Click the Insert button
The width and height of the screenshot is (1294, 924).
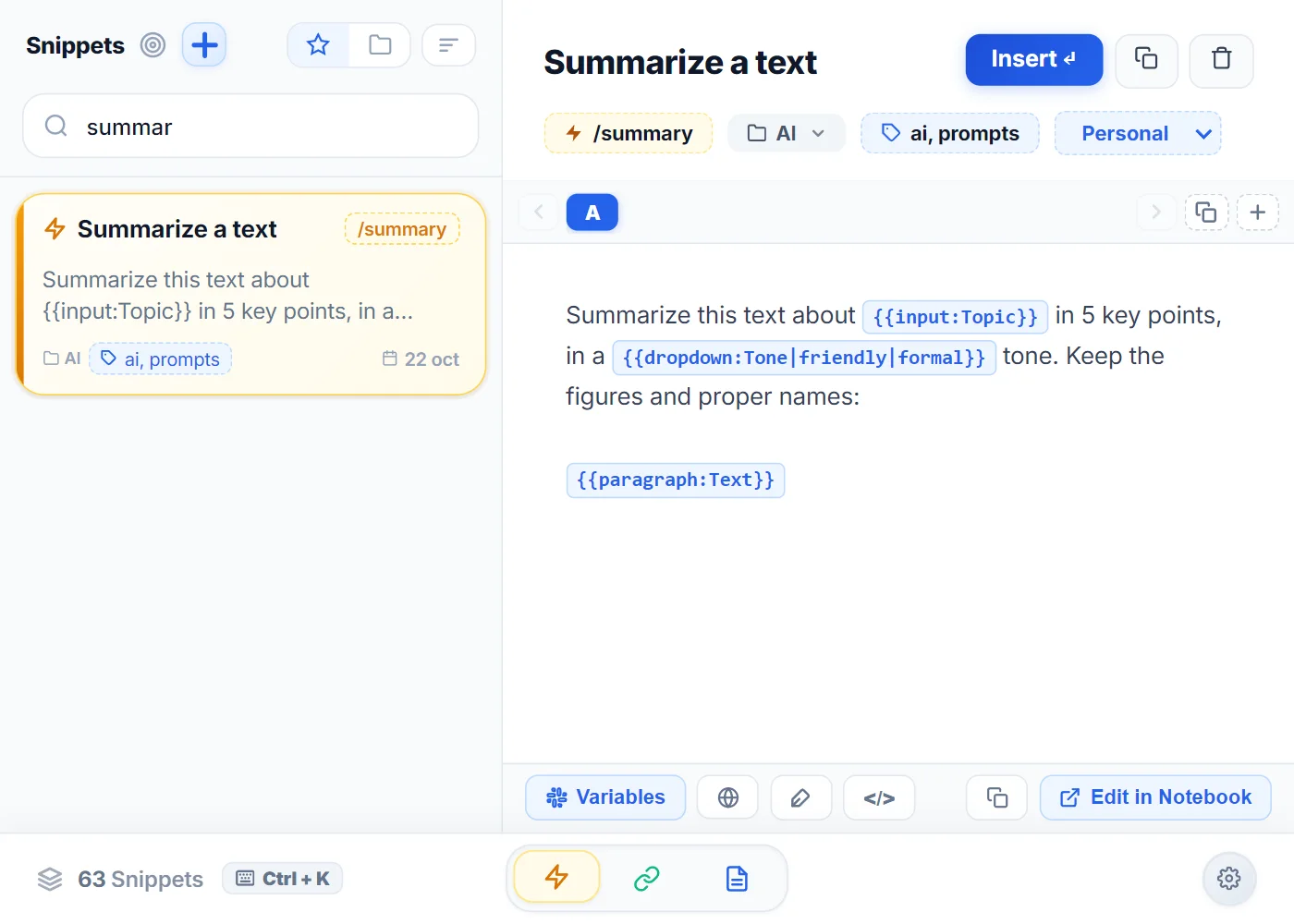click(1034, 59)
